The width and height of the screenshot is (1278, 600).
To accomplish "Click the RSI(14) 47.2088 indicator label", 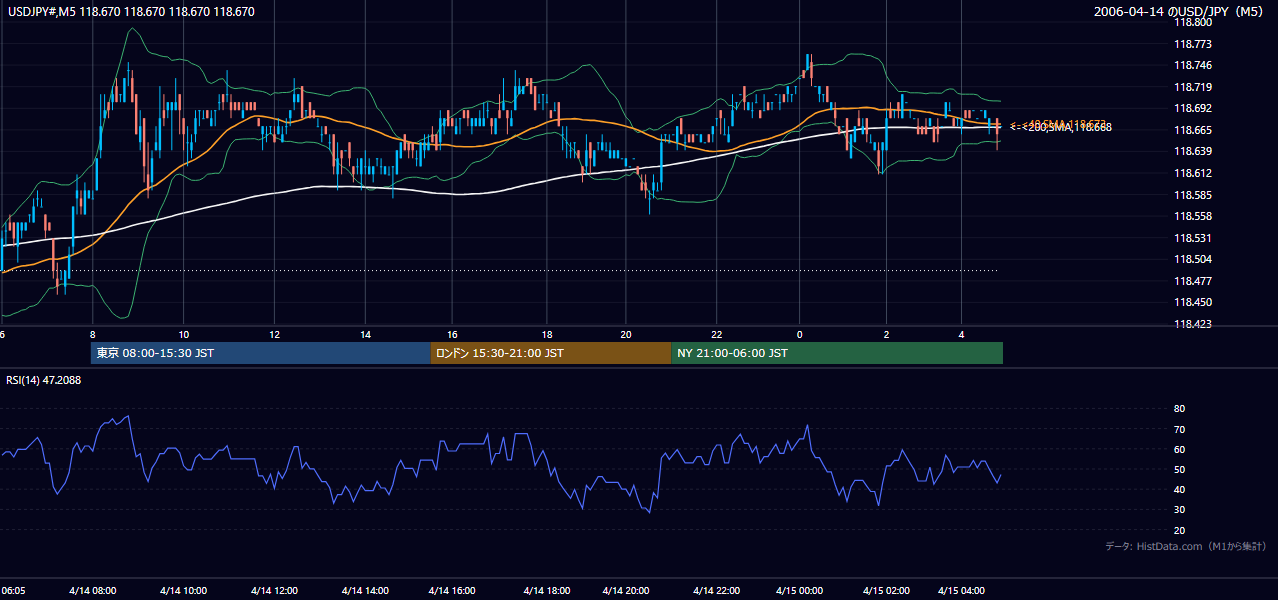I will pos(43,380).
